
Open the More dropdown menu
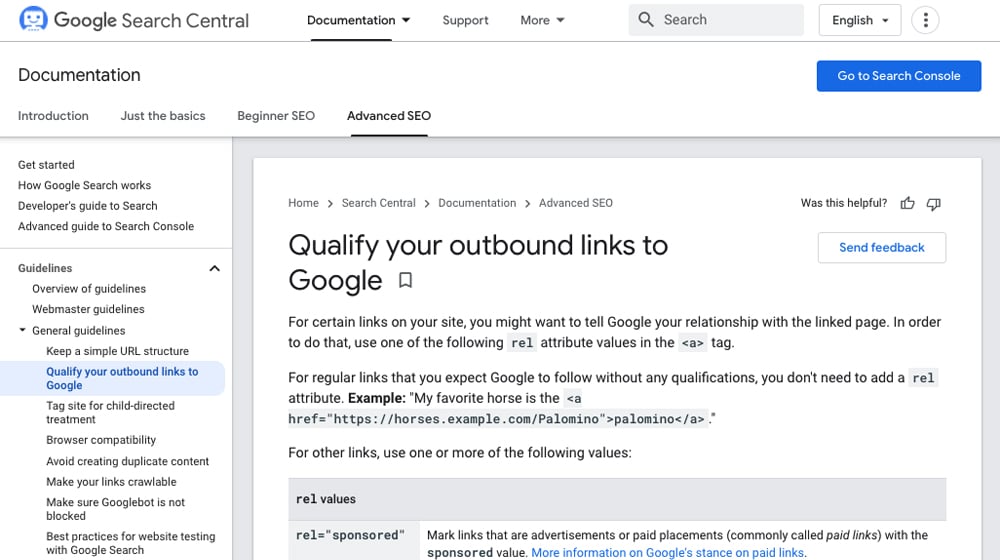[x=542, y=20]
